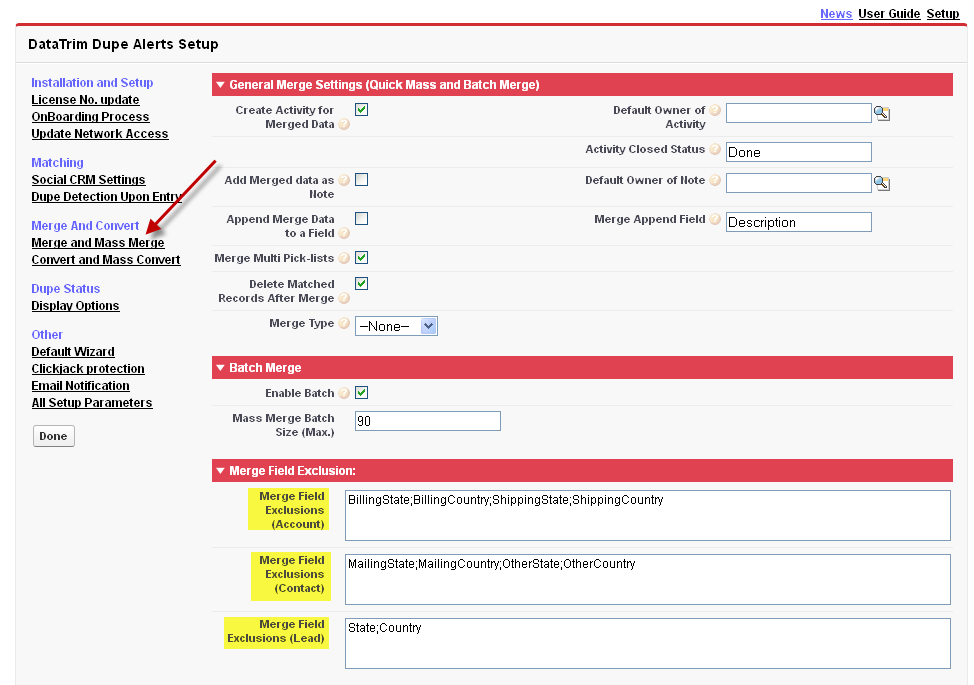
Task: Open the News link at top
Action: pos(836,14)
